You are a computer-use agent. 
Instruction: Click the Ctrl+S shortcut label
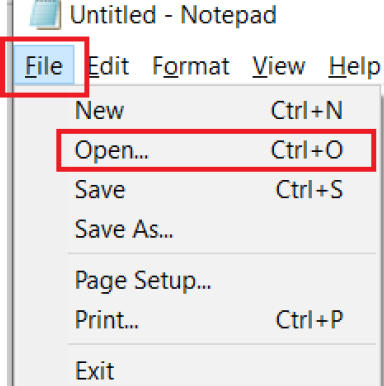pos(309,190)
